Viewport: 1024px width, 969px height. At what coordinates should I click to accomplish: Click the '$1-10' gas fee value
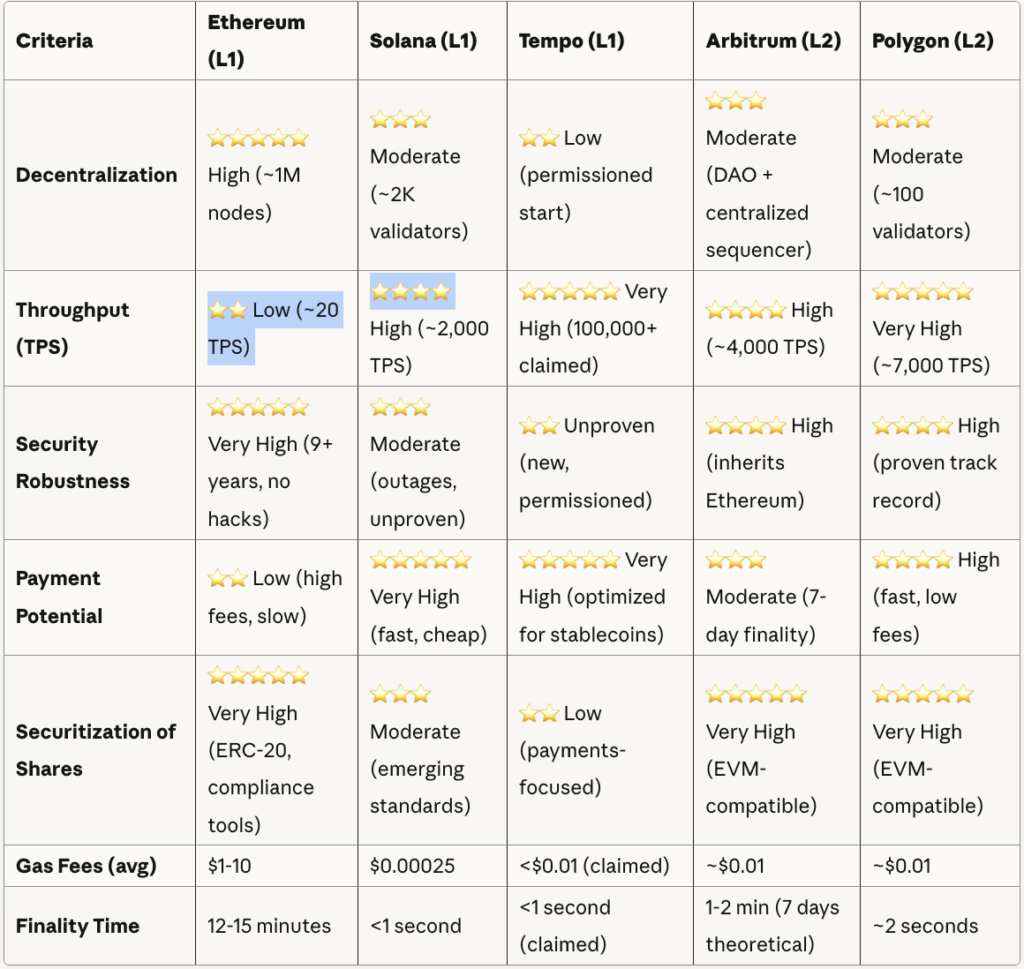click(x=229, y=866)
